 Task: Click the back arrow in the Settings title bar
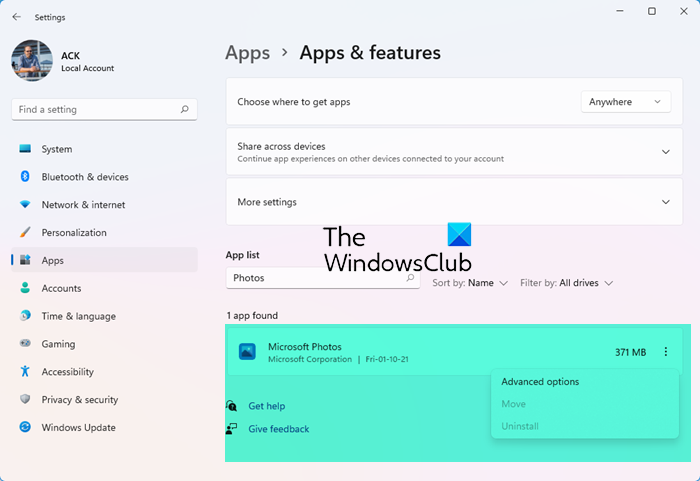[x=17, y=17]
